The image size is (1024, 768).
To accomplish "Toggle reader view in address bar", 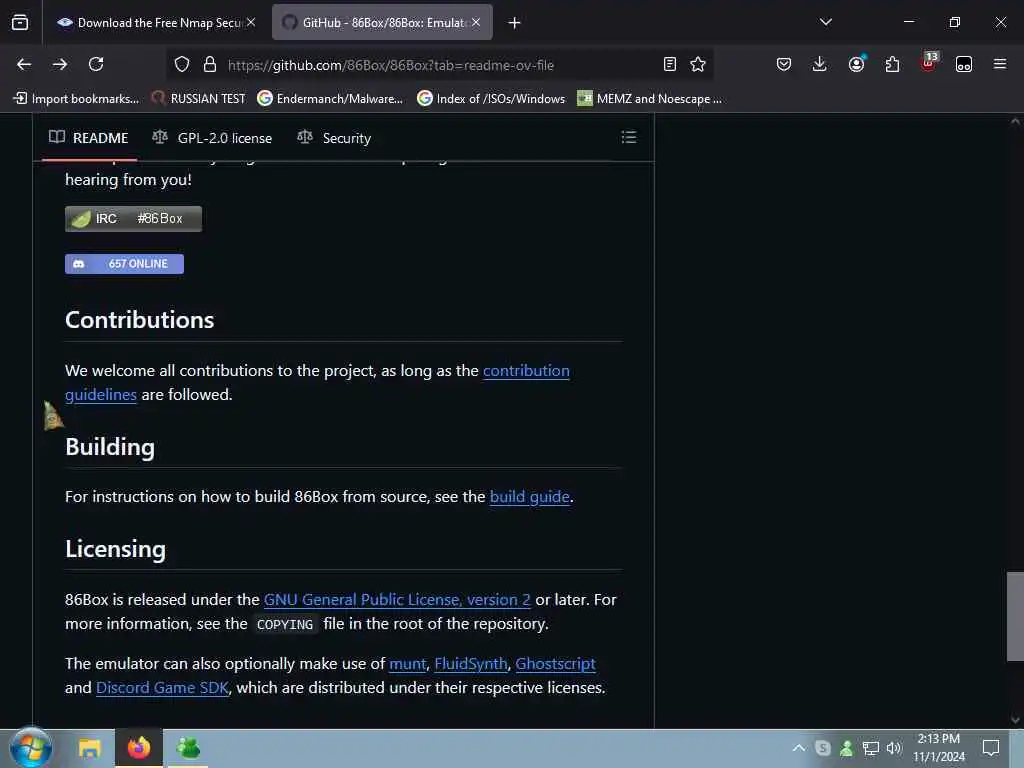I will coord(669,64).
